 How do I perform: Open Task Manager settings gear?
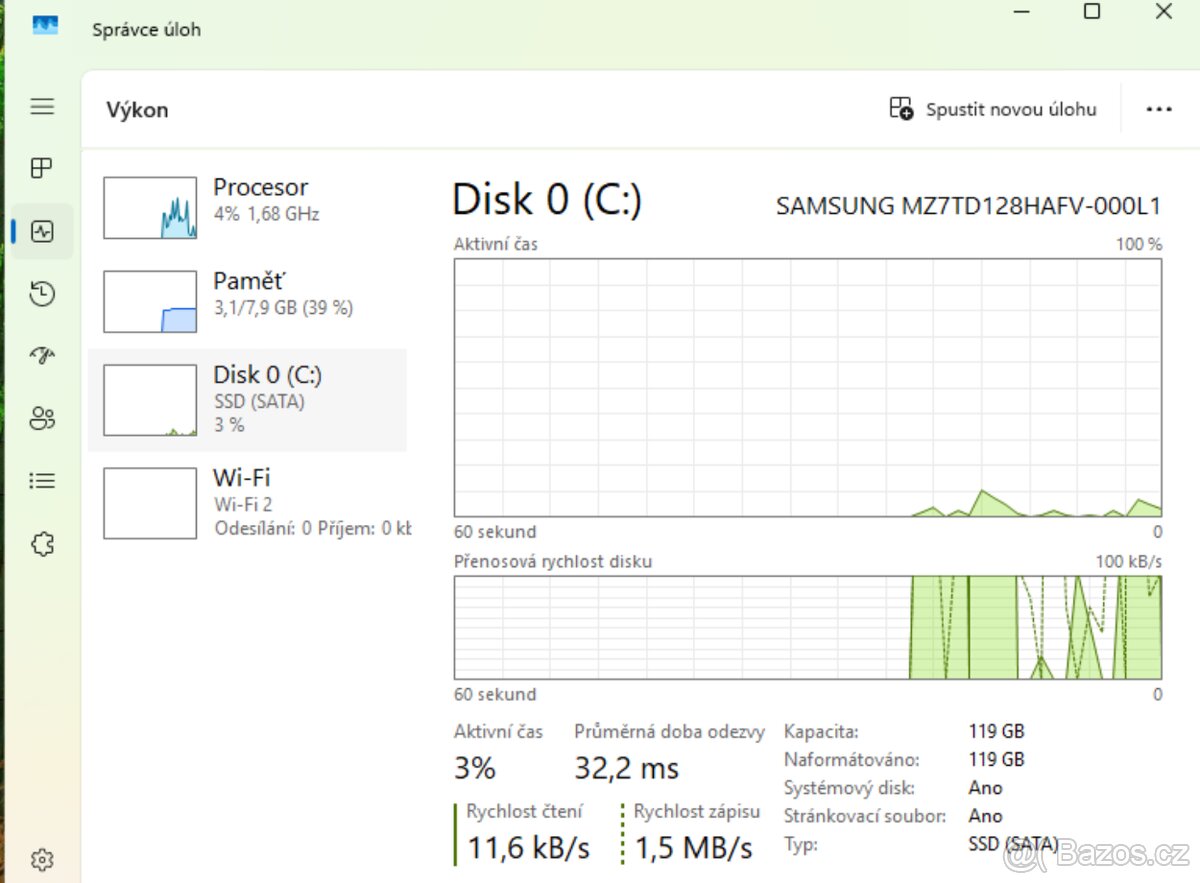41,859
